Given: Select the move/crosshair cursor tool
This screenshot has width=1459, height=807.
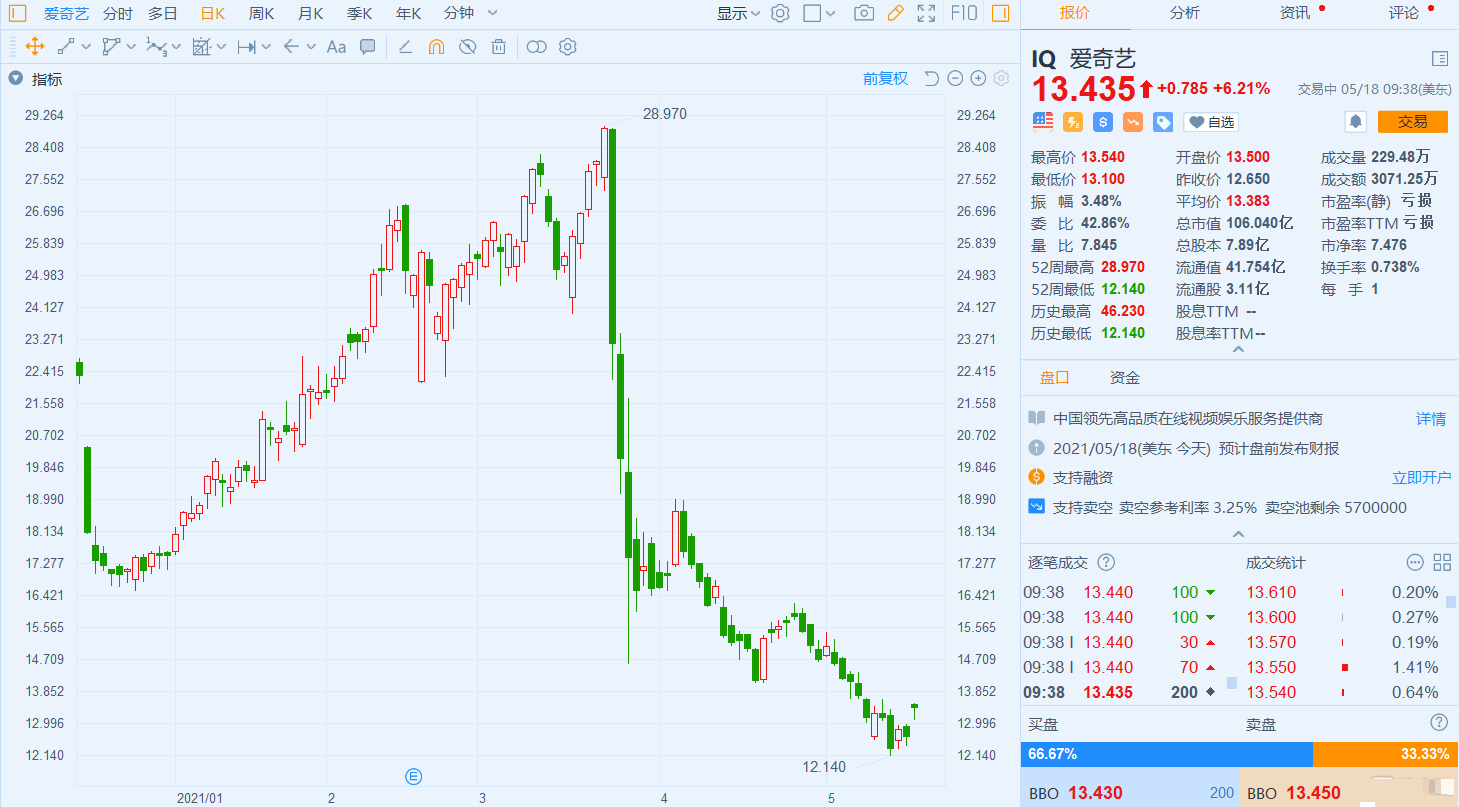Looking at the screenshot, I should tap(33, 46).
